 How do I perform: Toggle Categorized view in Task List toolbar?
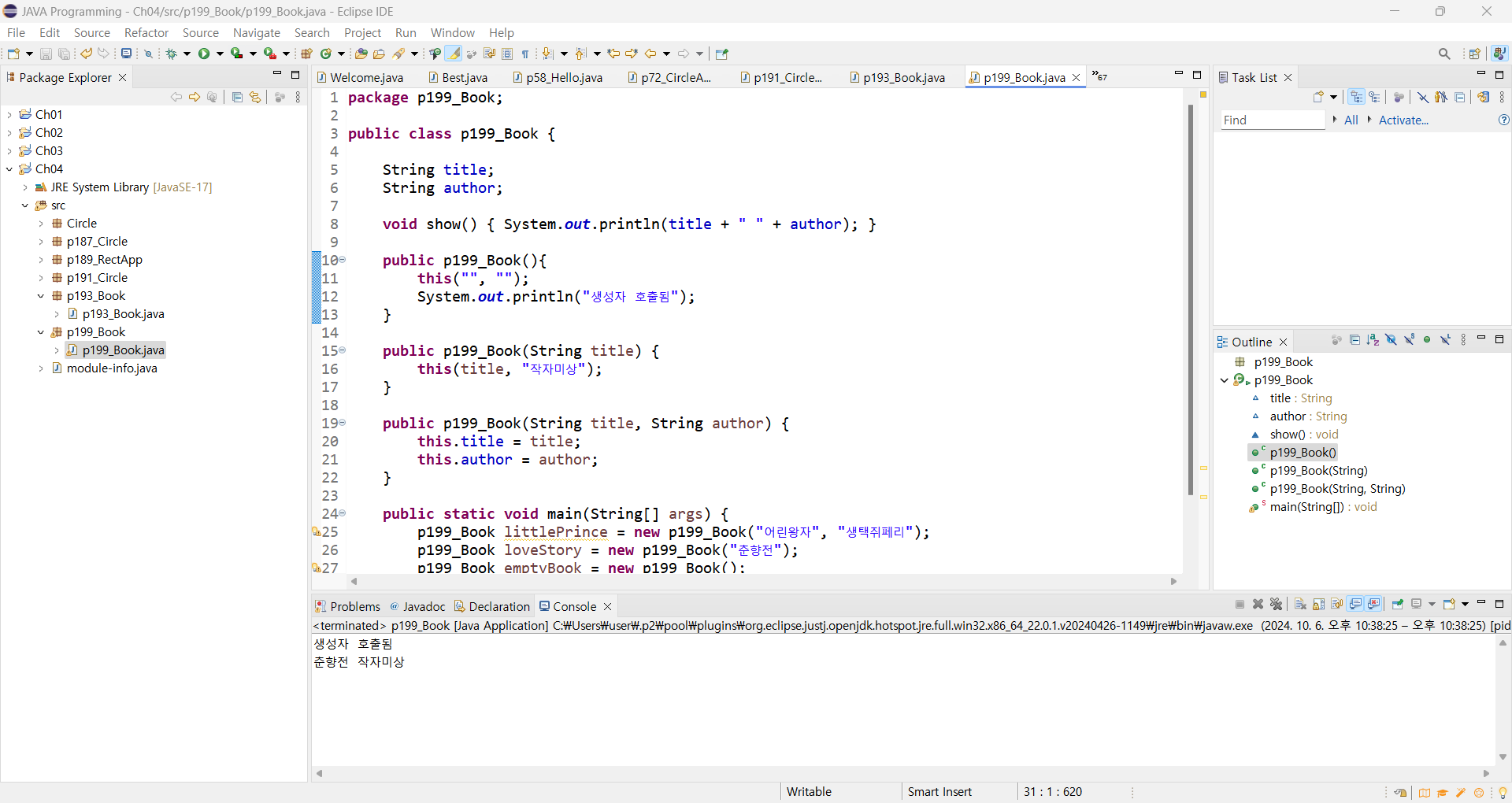(x=1356, y=97)
